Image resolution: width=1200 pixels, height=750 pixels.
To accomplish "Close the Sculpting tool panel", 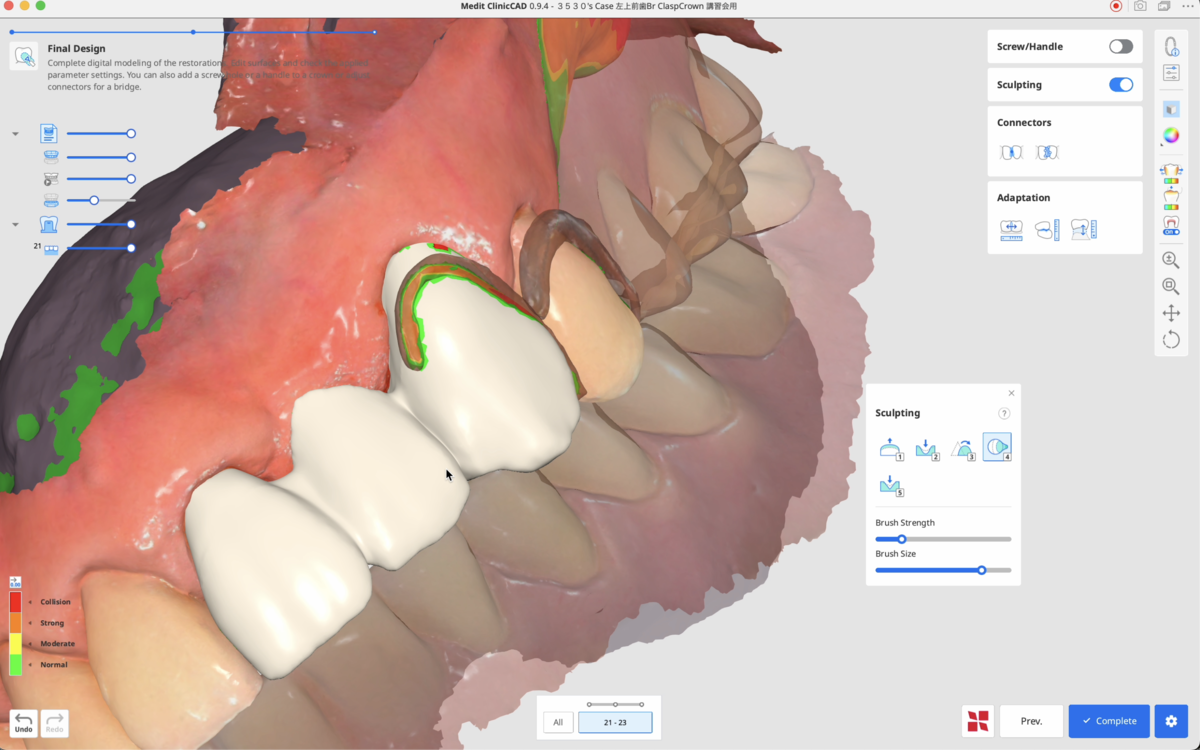I will pyautogui.click(x=1011, y=393).
